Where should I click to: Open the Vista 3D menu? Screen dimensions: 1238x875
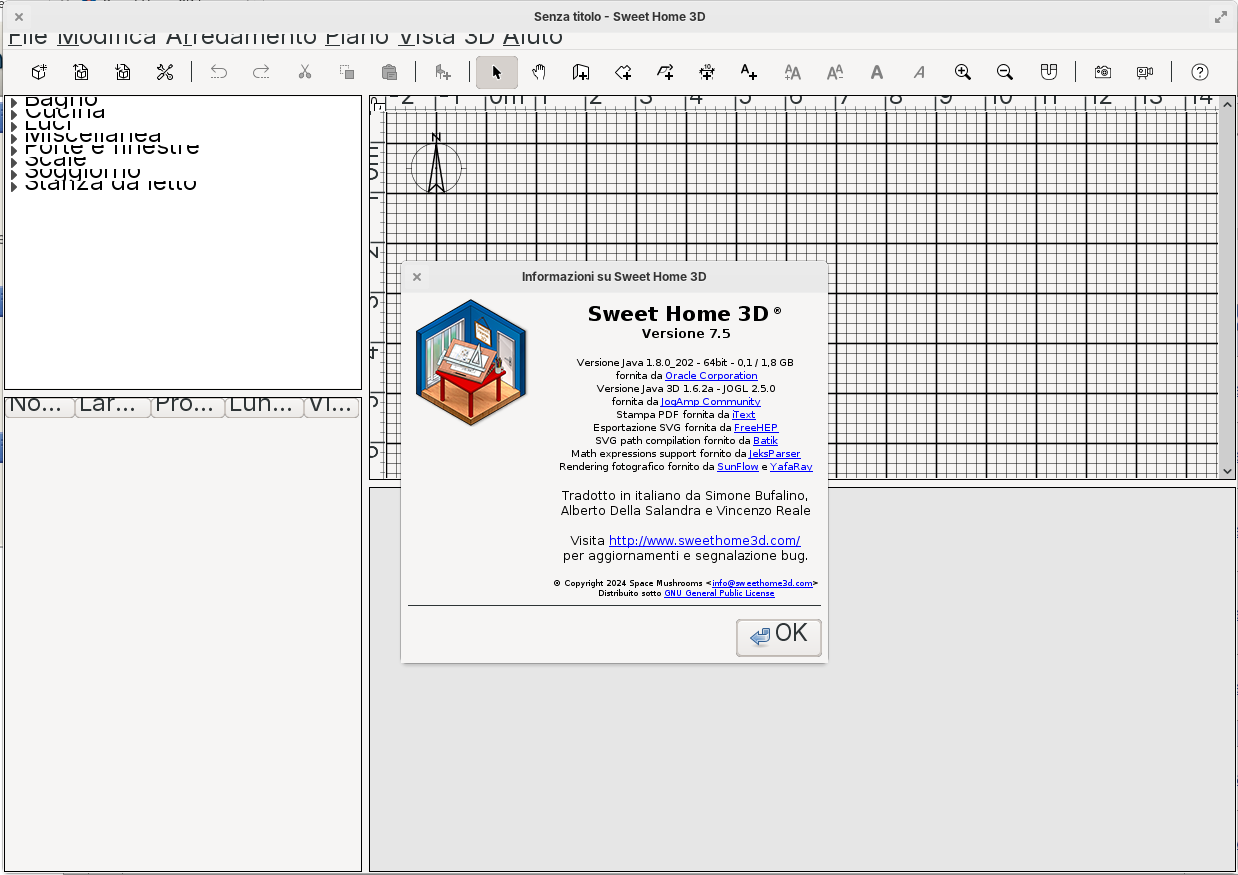[446, 38]
